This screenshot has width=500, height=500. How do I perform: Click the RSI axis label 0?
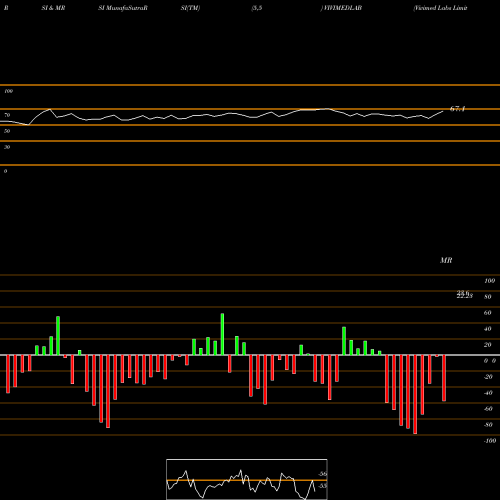pyautogui.click(x=5, y=171)
